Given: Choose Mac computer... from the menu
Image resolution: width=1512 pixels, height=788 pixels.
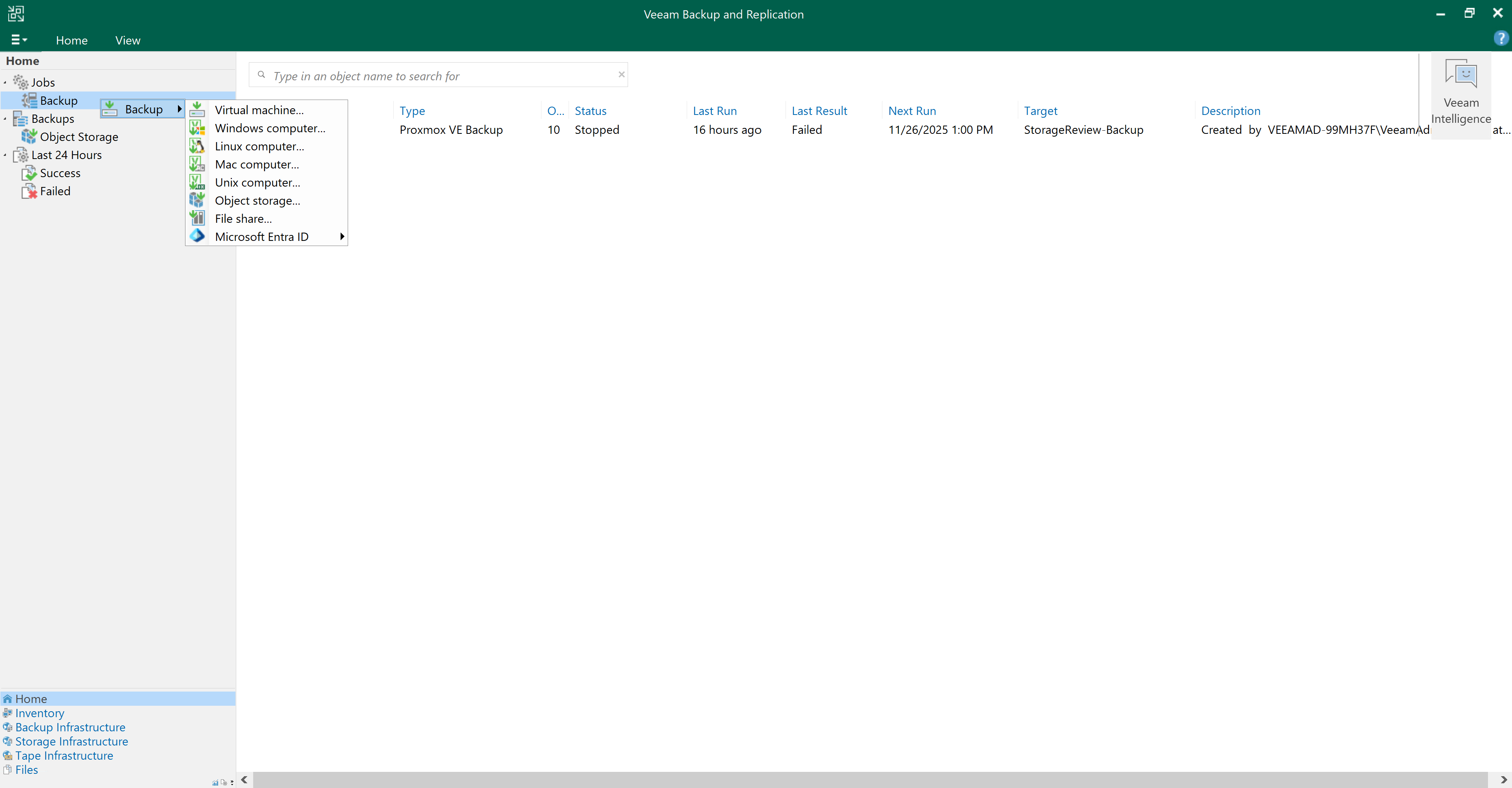Looking at the screenshot, I should point(256,164).
